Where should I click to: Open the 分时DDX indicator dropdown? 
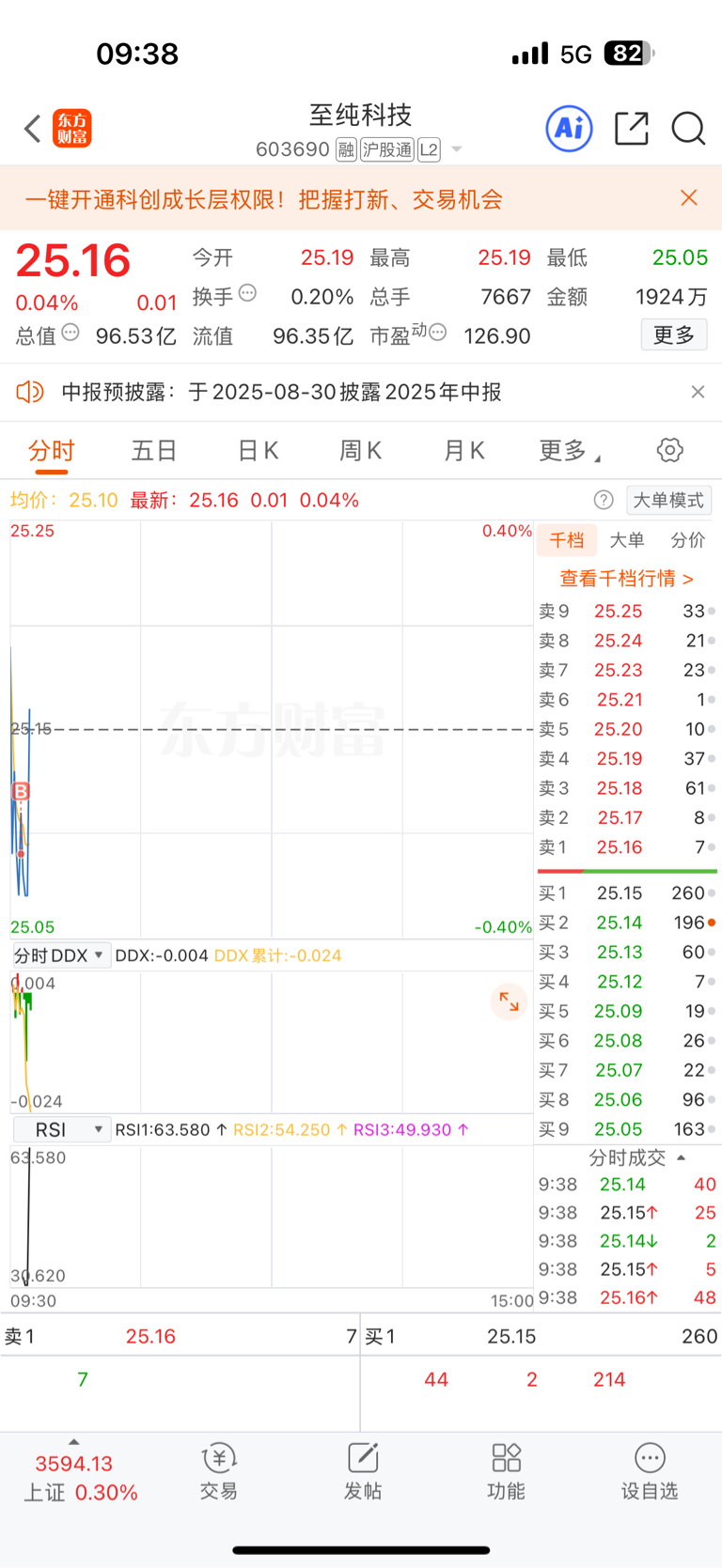pos(61,955)
